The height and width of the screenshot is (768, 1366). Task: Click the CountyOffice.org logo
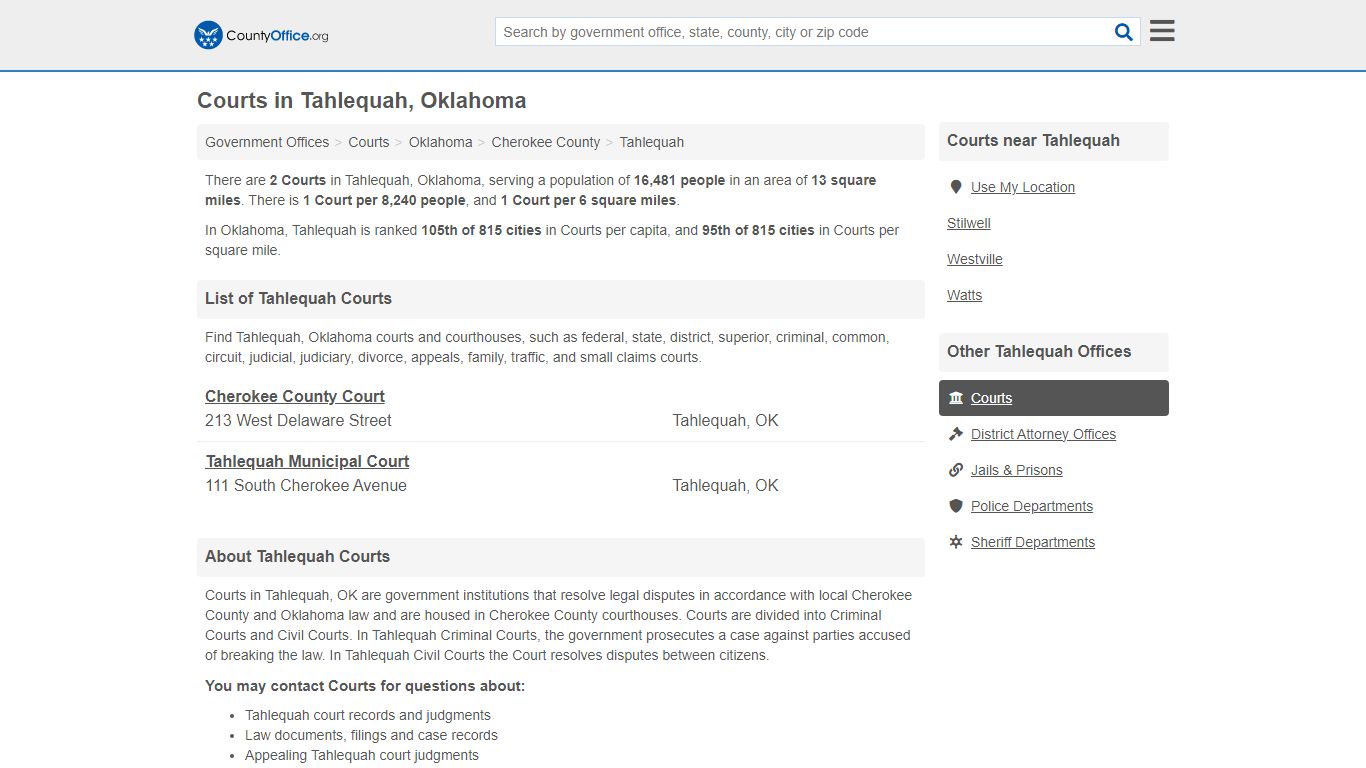point(261,35)
